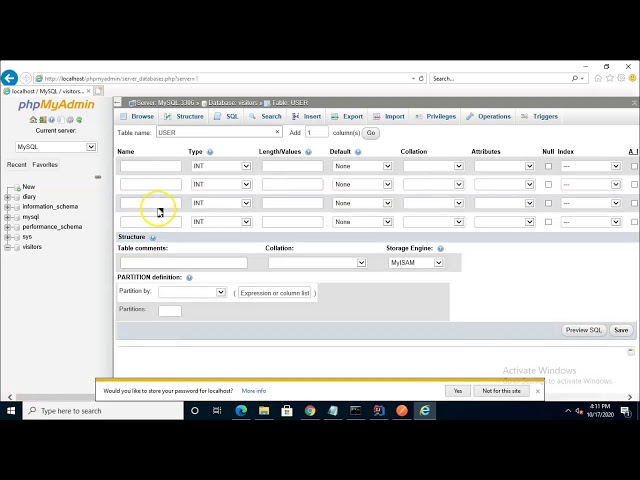The height and width of the screenshot is (480, 640).
Task: Open the console icon below the Save button
Action: click(631, 352)
